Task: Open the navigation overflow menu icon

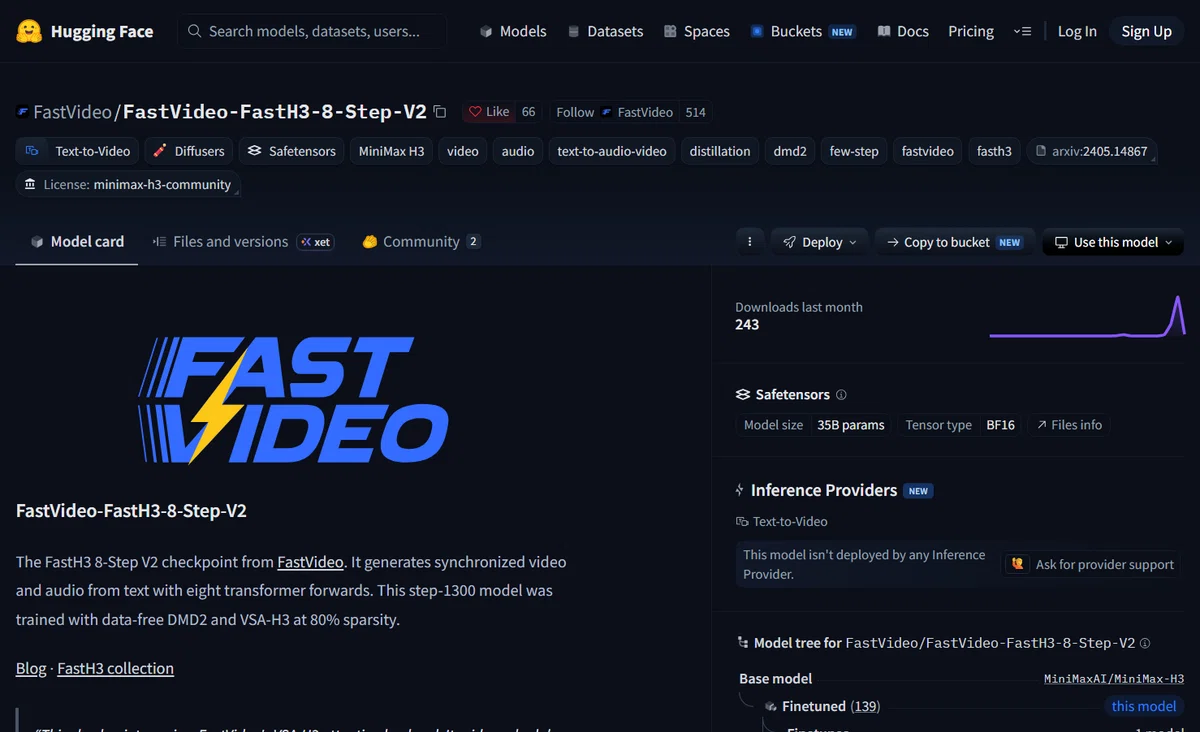Action: click(1022, 31)
